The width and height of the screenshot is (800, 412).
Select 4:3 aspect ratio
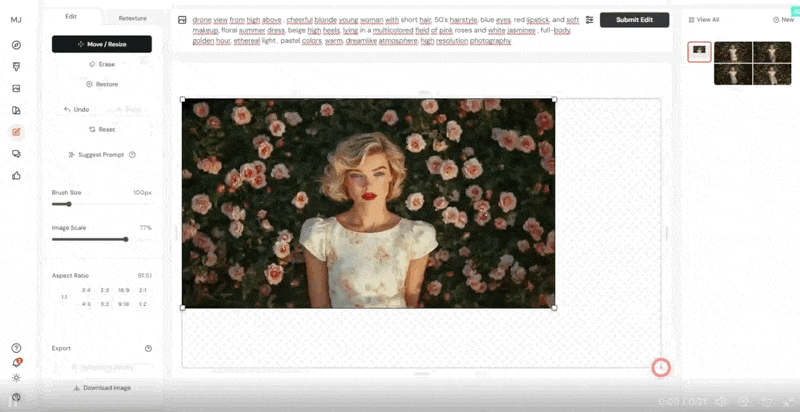(86, 304)
